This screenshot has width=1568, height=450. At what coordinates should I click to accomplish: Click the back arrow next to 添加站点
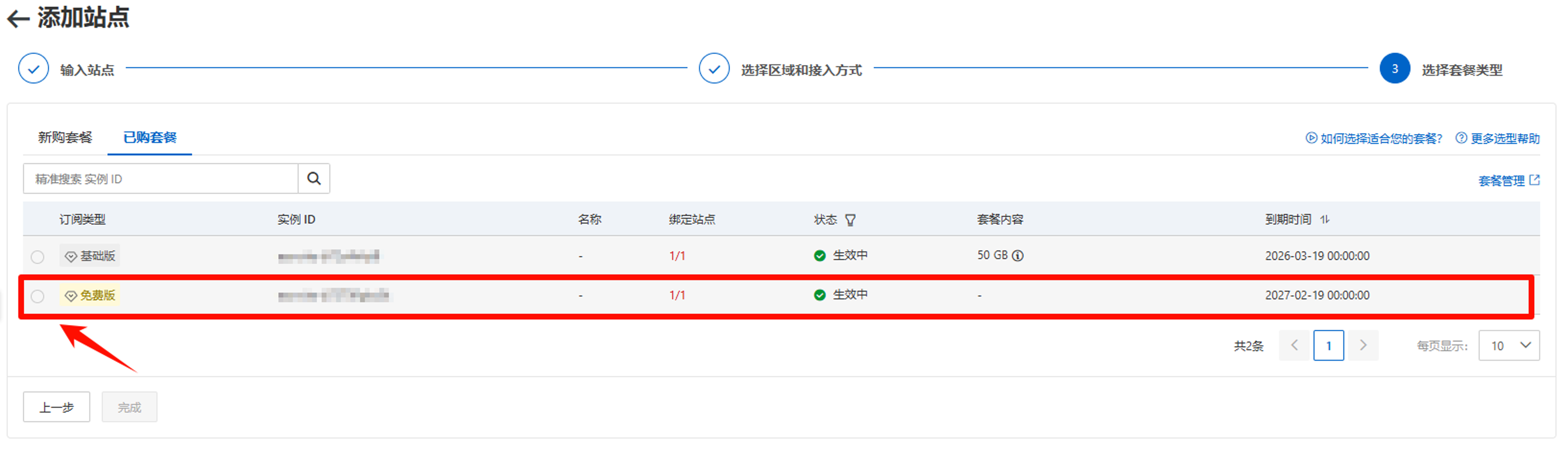coord(18,19)
